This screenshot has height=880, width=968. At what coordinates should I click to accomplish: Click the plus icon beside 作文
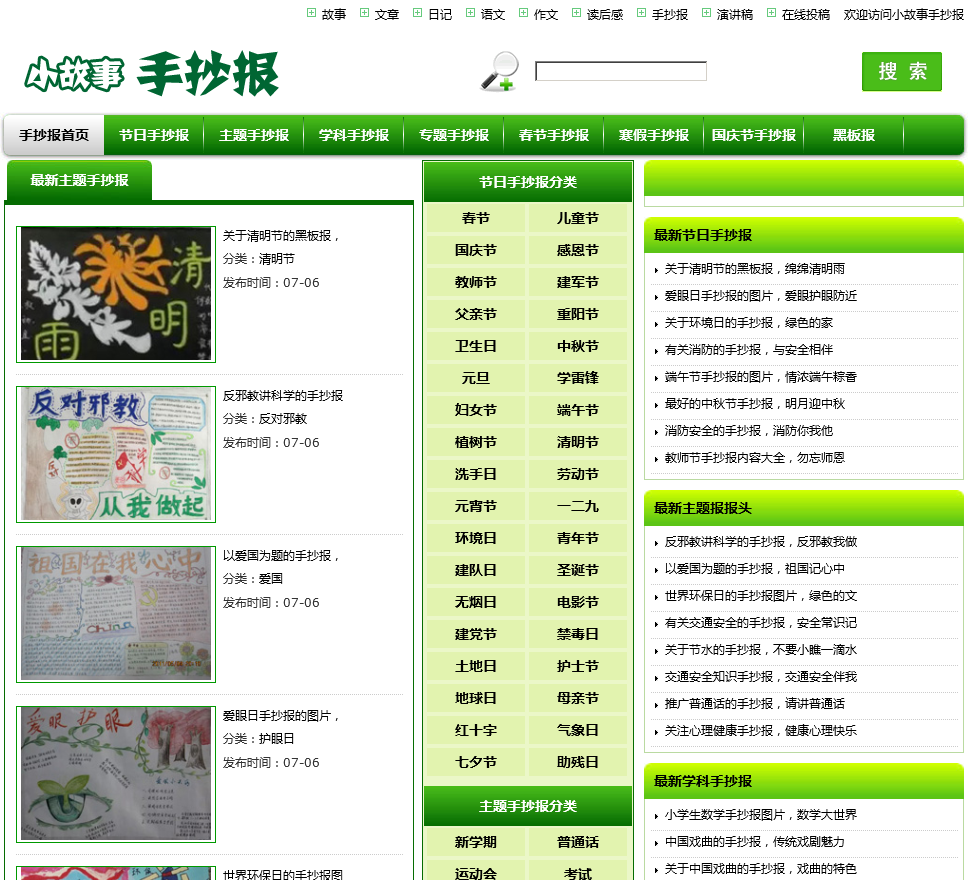(x=524, y=13)
